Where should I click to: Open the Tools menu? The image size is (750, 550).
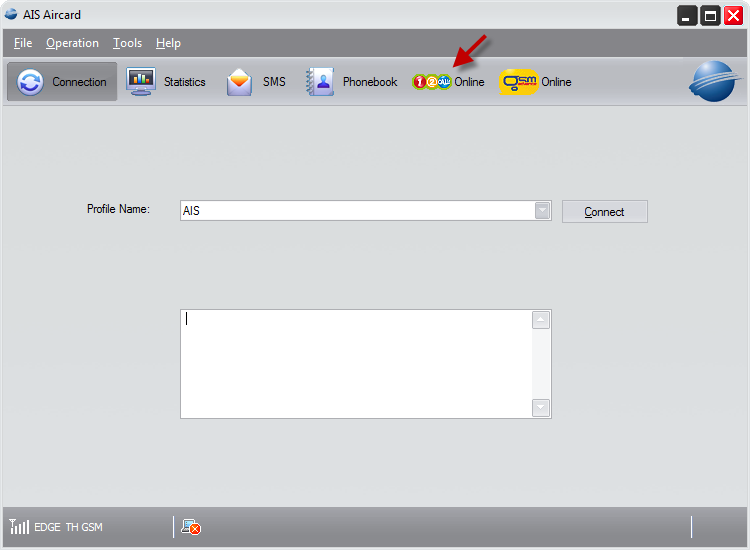pos(127,43)
